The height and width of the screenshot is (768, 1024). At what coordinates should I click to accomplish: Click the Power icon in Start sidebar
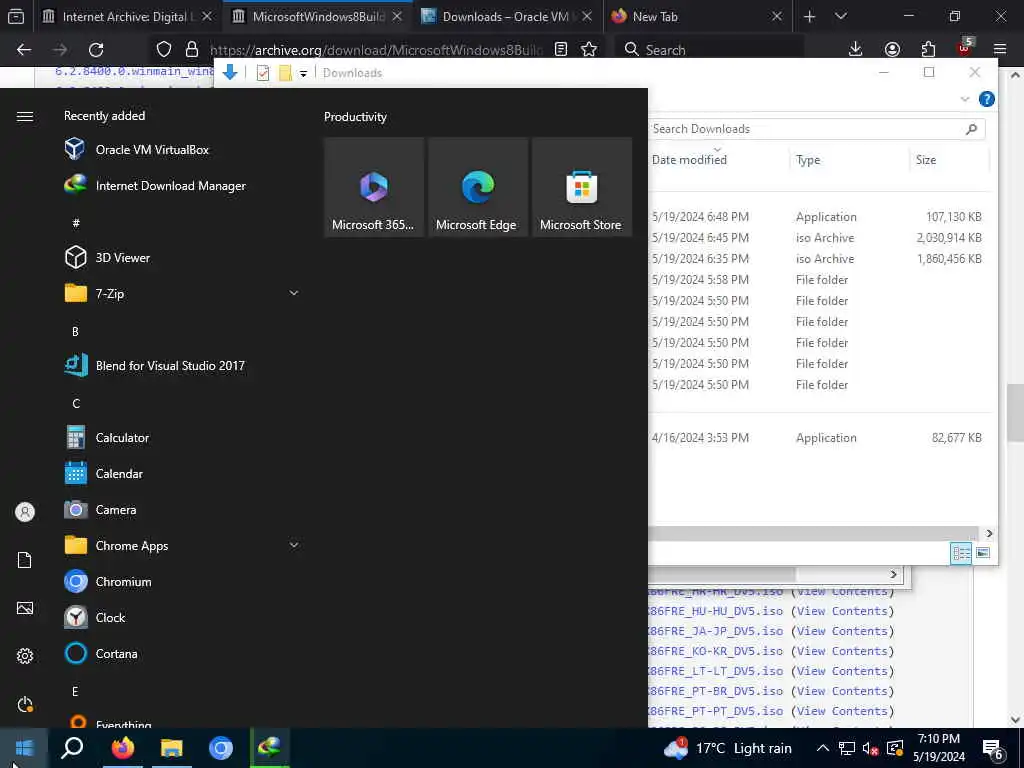click(x=25, y=704)
